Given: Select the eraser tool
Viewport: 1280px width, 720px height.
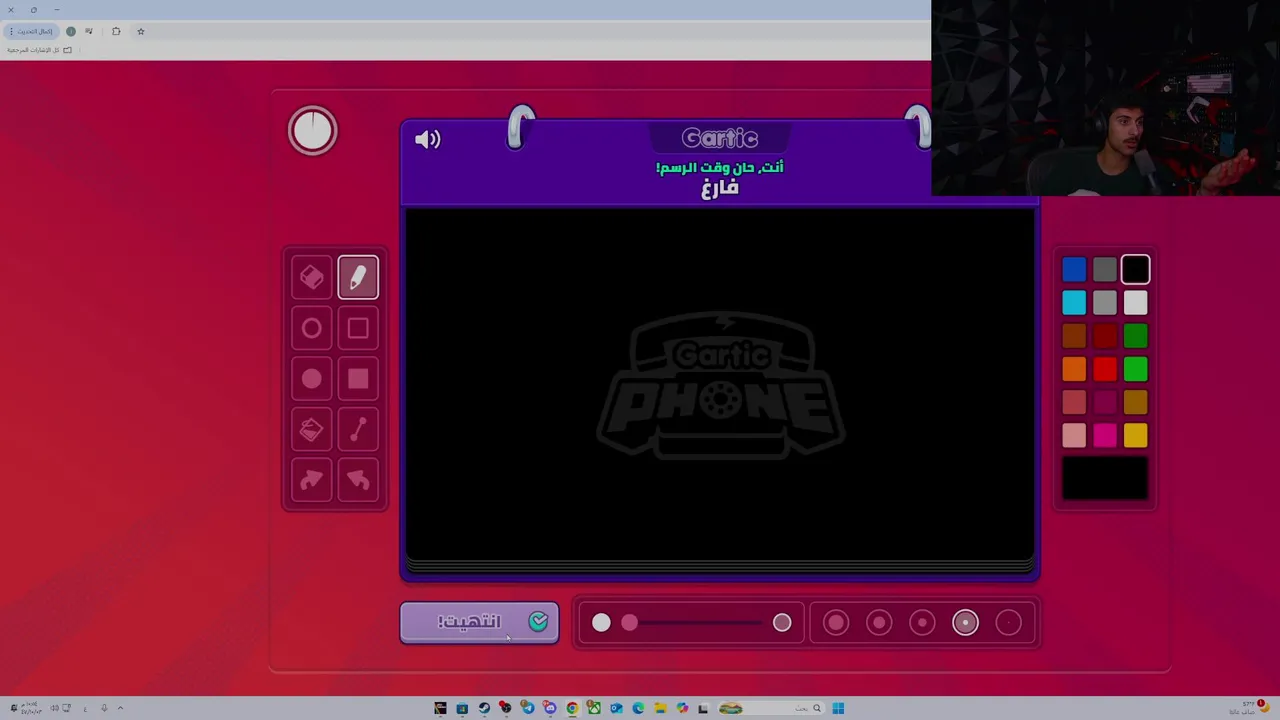Looking at the screenshot, I should point(312,278).
